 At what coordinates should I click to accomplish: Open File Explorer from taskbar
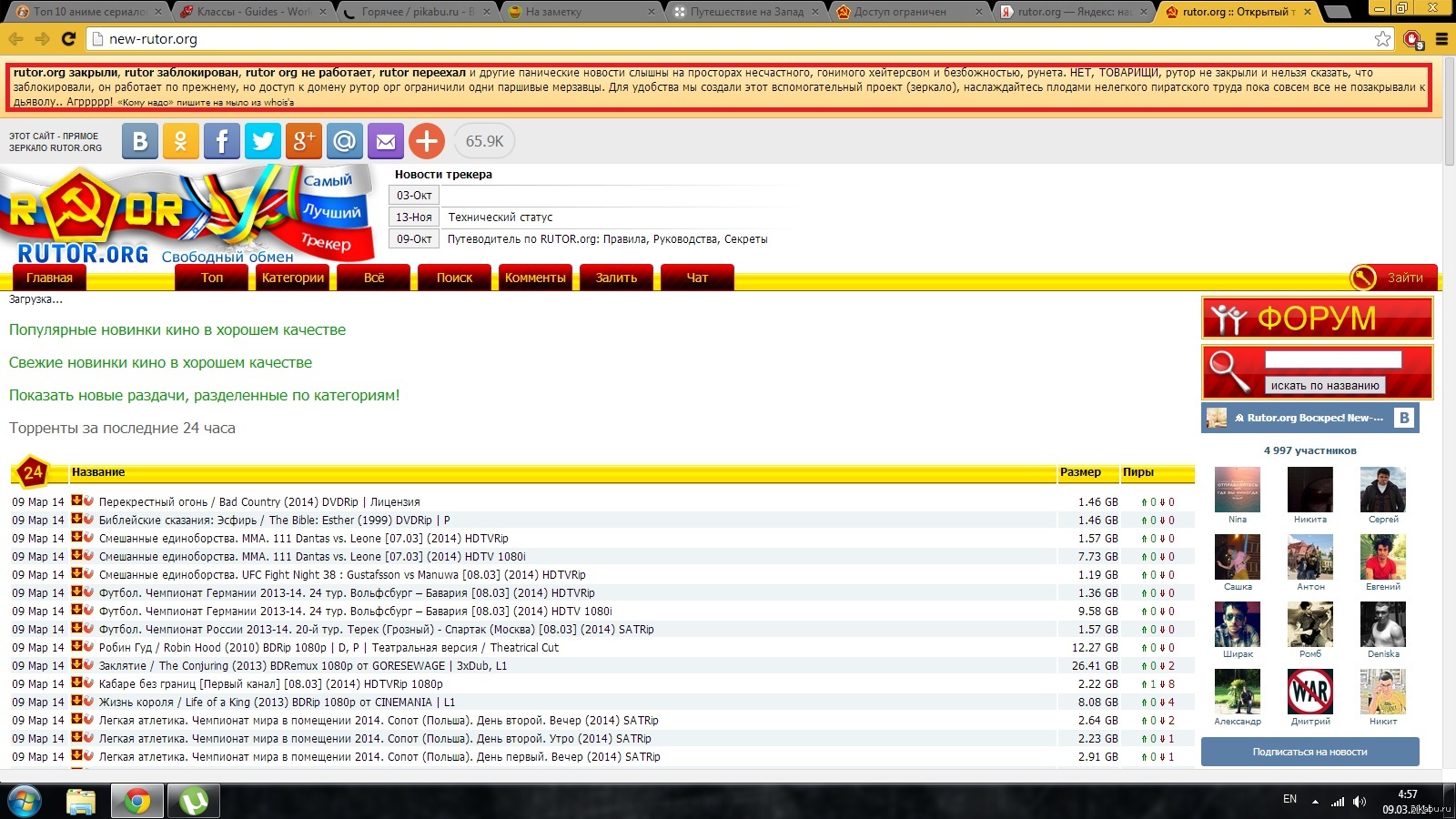[81, 801]
